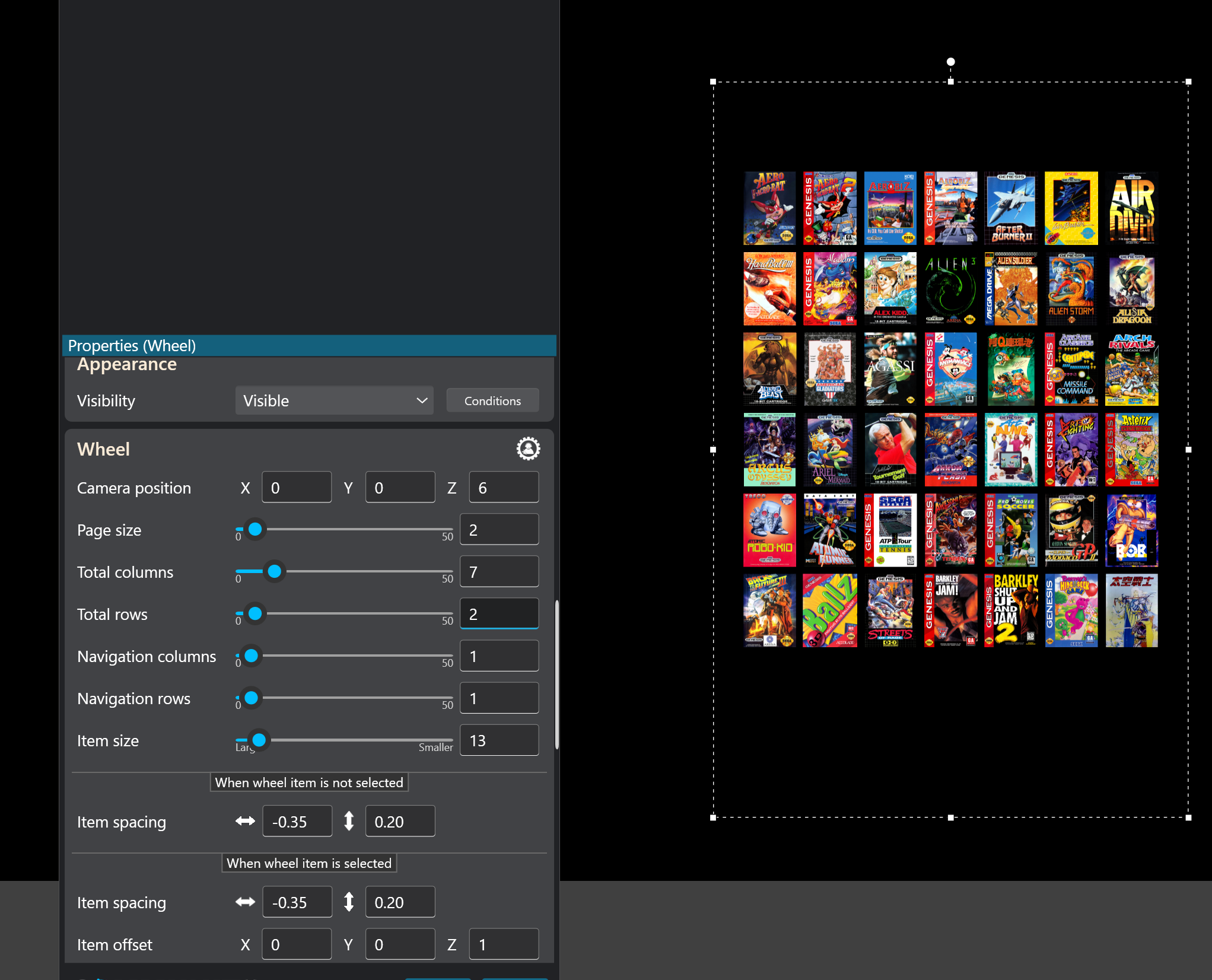This screenshot has height=980, width=1212.
Task: Click the Item size slider handle
Action: click(x=259, y=740)
